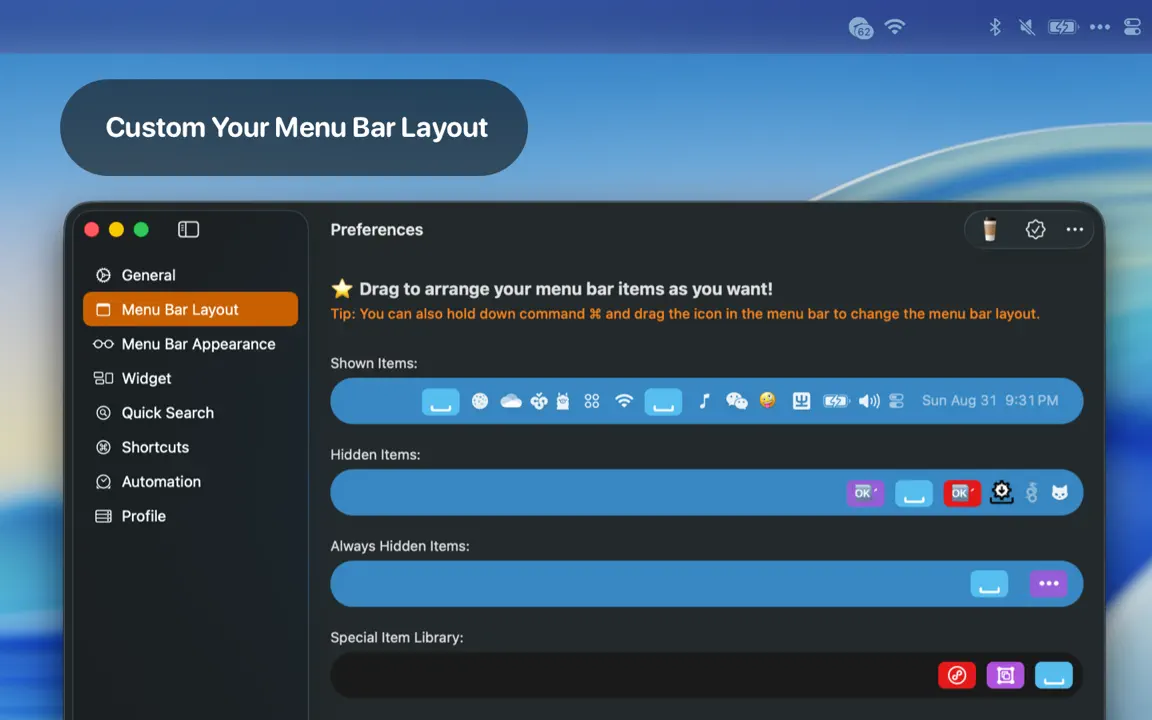The width and height of the screenshot is (1152, 720).
Task: Select Menu Bar Layout in the sidebar
Action: pyautogui.click(x=190, y=309)
